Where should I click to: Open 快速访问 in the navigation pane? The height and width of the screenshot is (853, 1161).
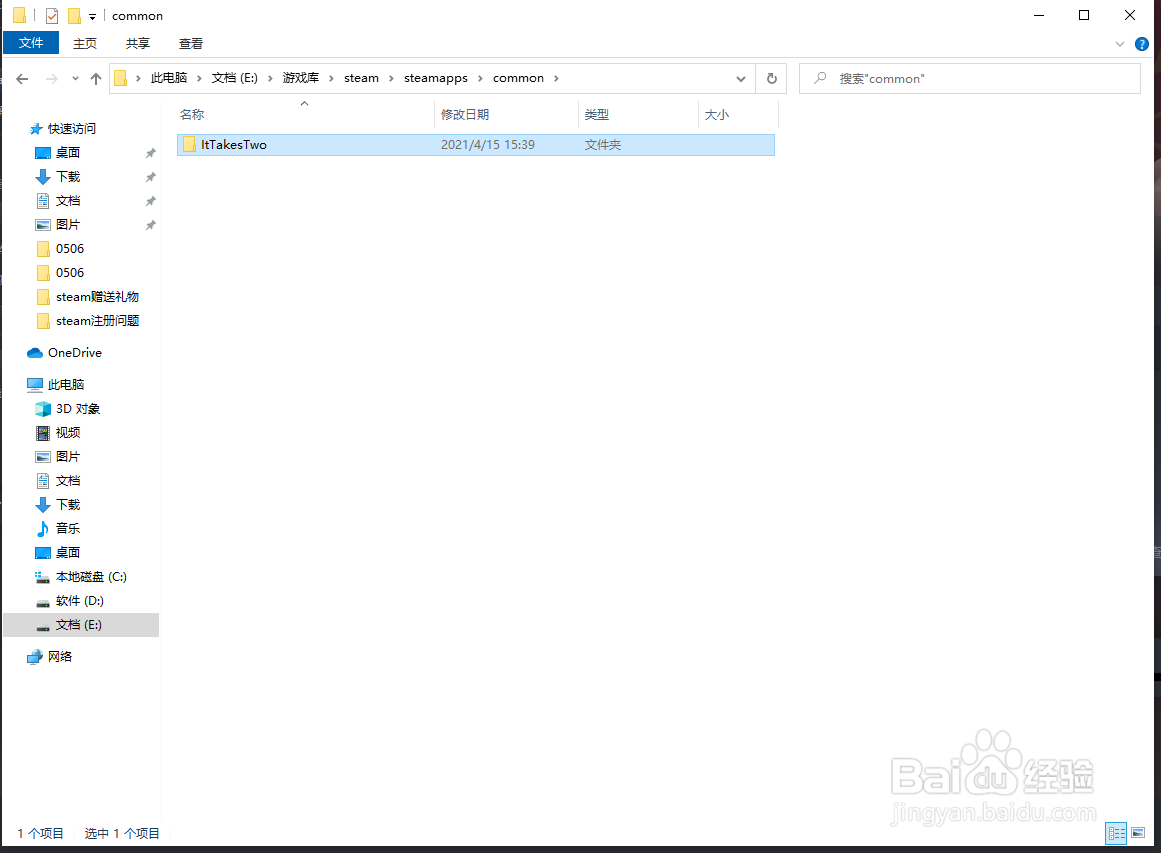(x=71, y=129)
